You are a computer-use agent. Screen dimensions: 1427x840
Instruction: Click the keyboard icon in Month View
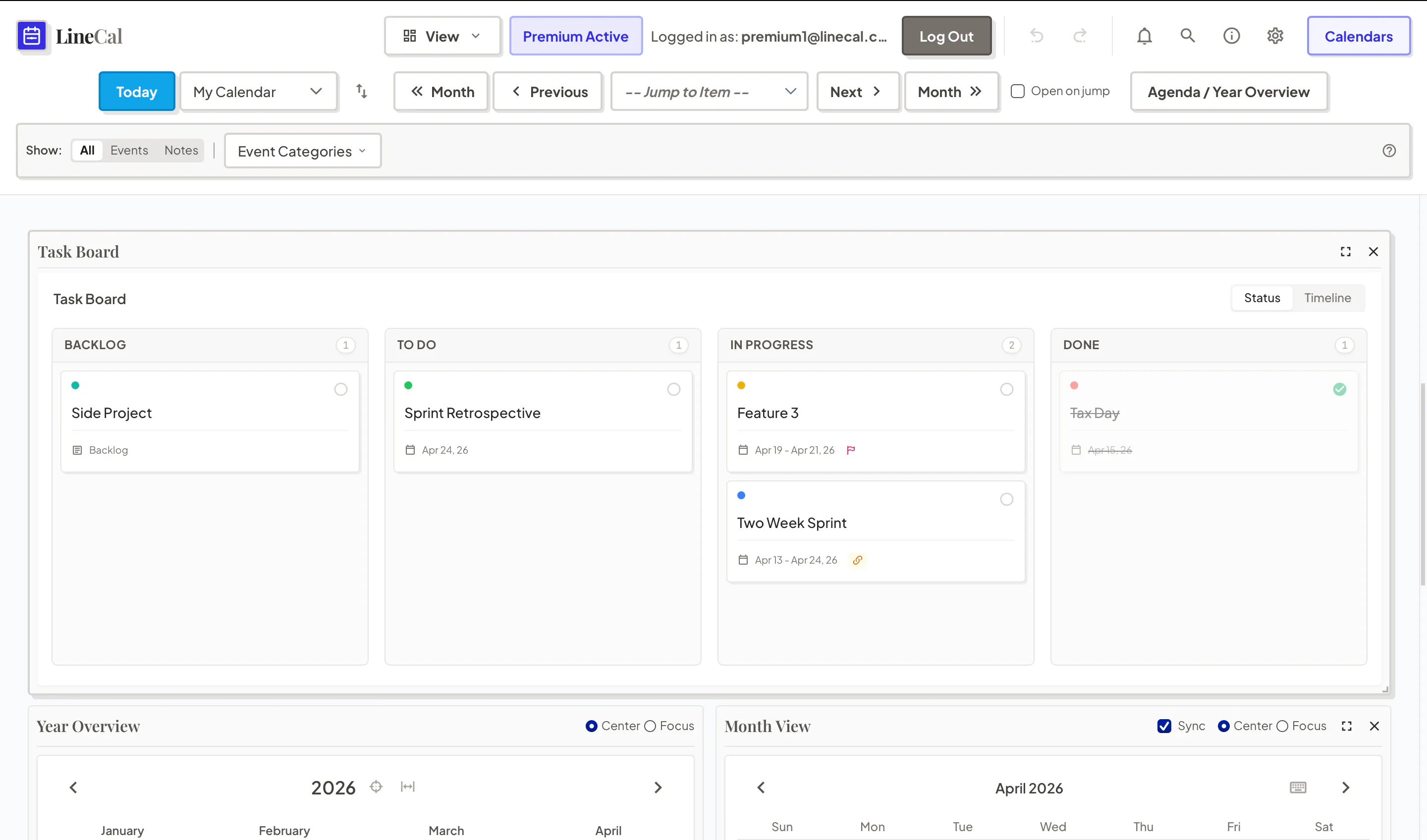[x=1298, y=787]
